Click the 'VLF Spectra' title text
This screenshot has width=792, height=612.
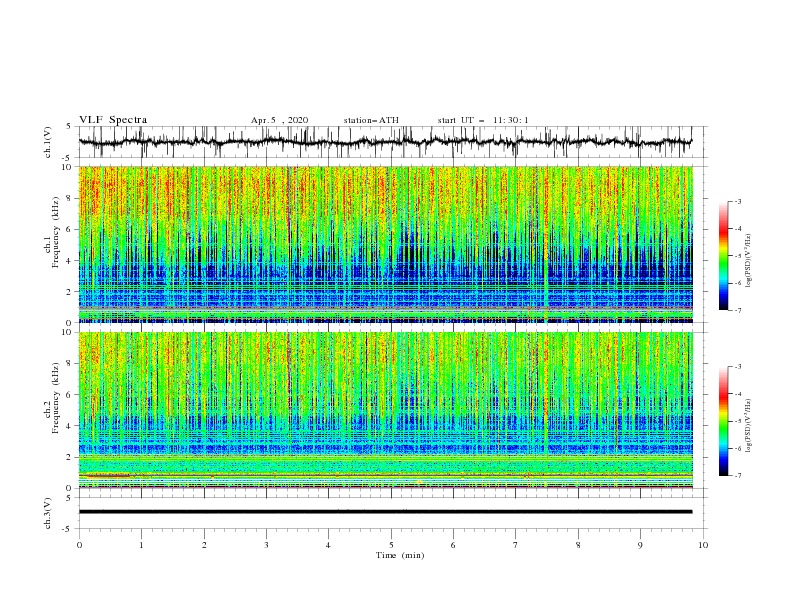click(113, 120)
